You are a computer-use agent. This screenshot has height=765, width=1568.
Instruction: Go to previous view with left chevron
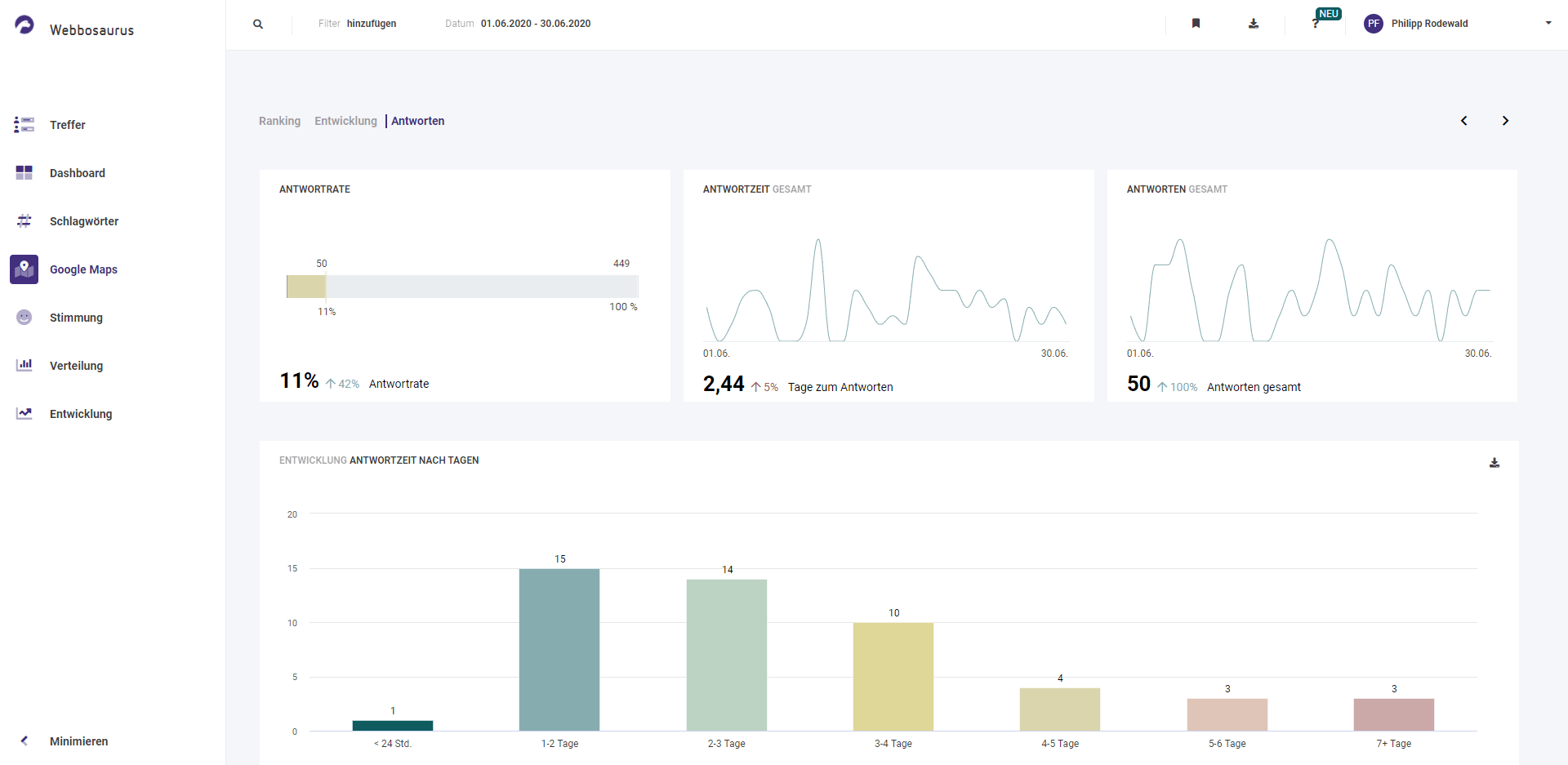pyautogui.click(x=1464, y=121)
